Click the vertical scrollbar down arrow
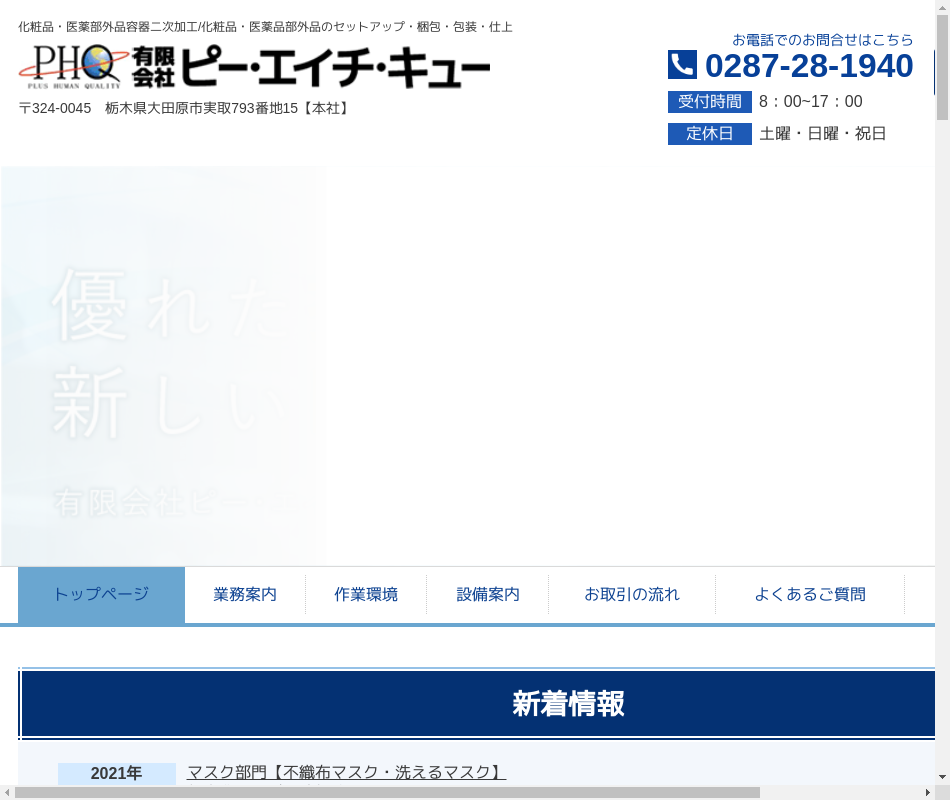Screen dimensions: 950x800 coord(942,777)
